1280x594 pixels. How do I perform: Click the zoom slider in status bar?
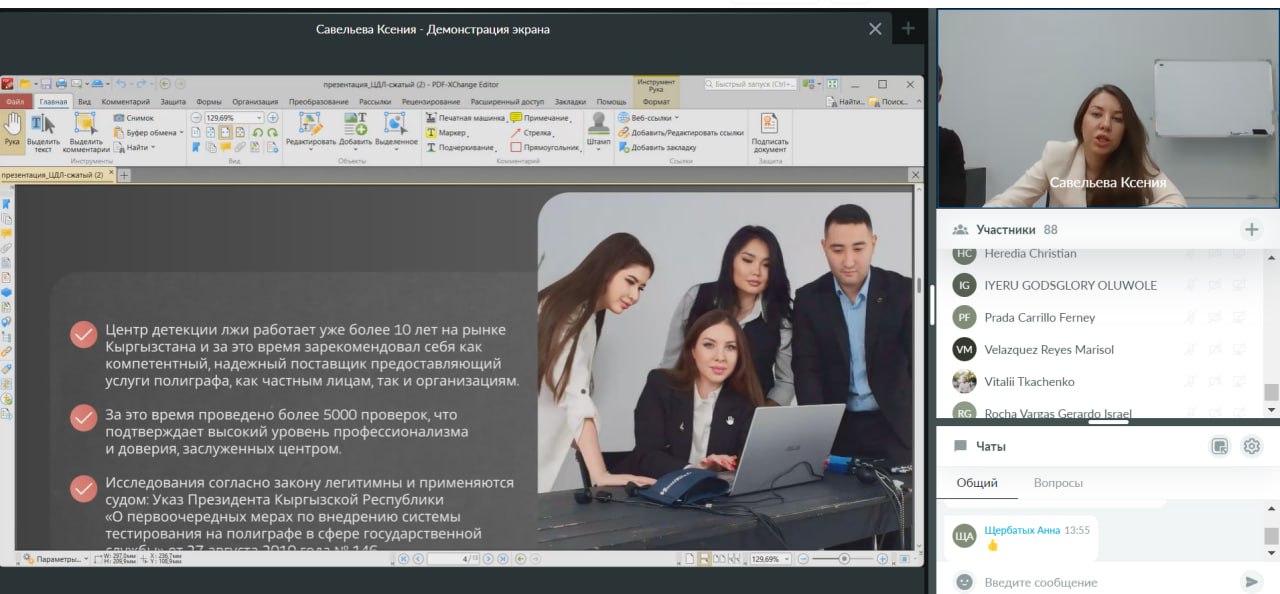point(844,559)
